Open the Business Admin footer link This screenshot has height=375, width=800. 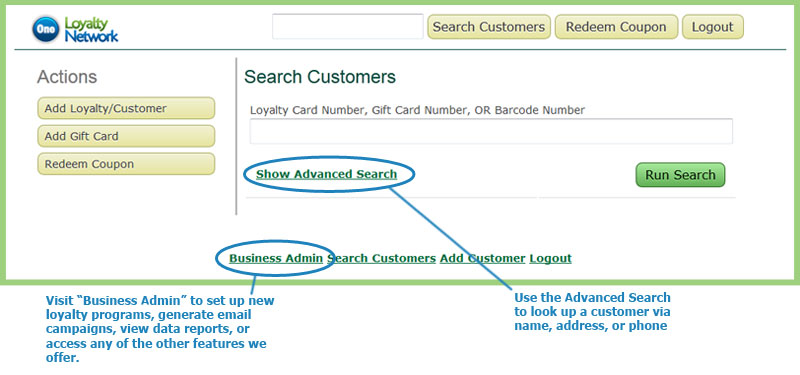276,258
